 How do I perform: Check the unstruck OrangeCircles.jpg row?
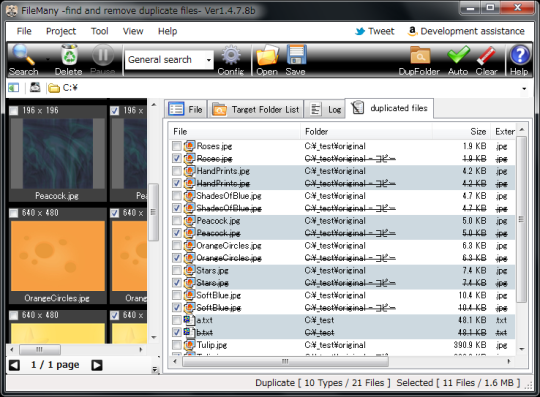(177, 245)
